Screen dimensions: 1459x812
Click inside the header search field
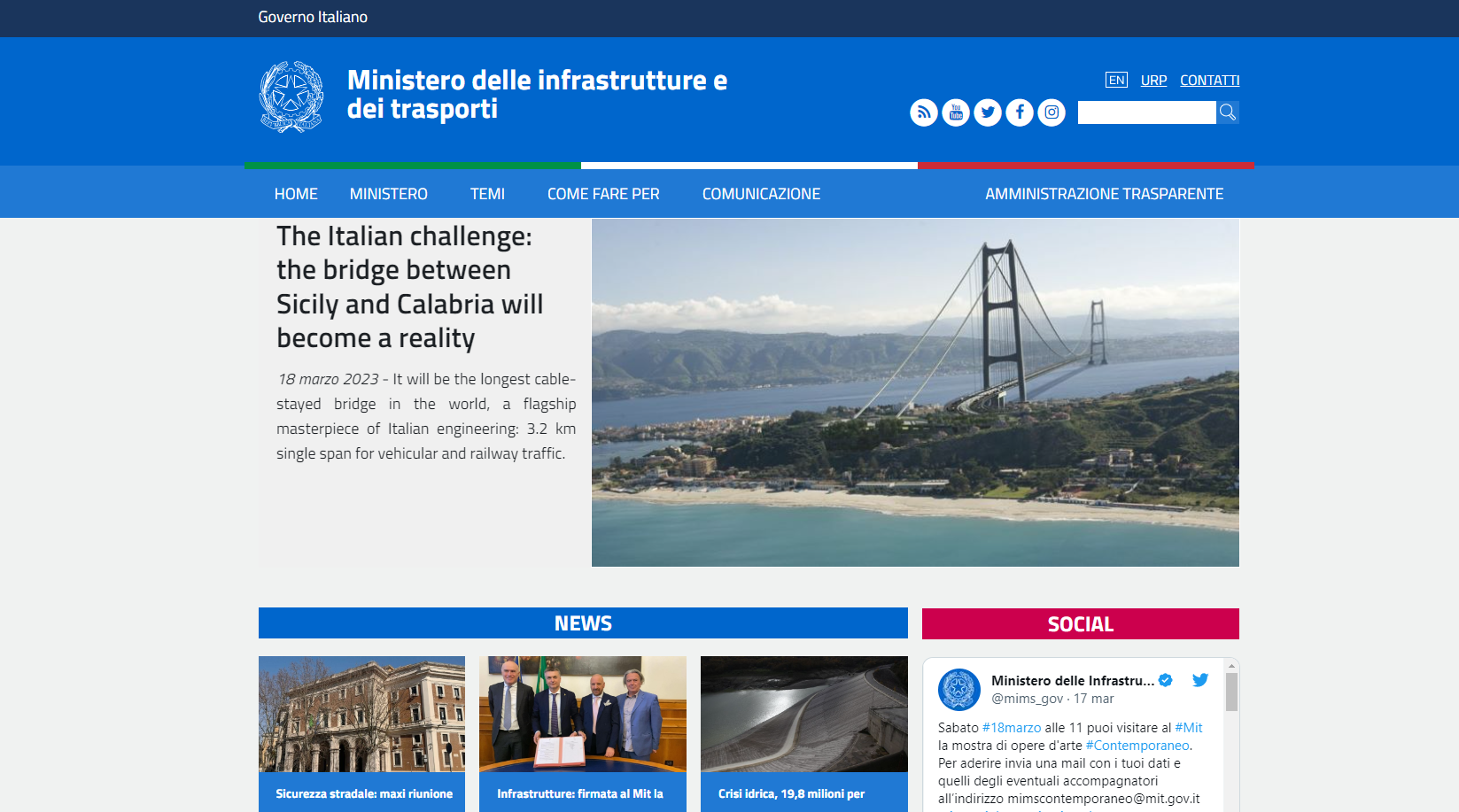coord(1146,112)
